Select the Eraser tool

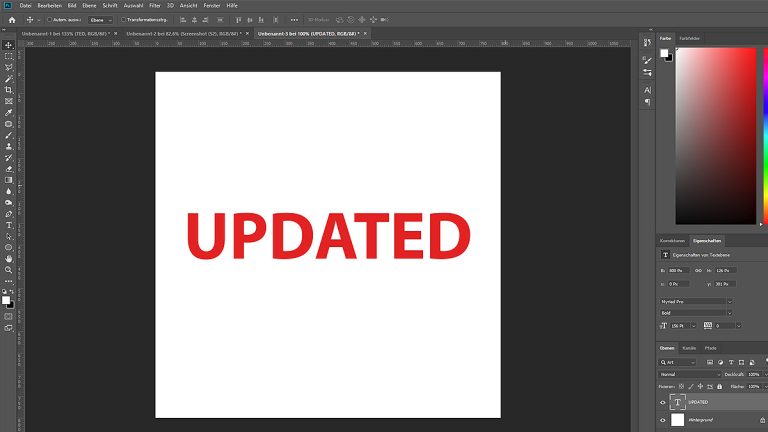click(x=8, y=169)
